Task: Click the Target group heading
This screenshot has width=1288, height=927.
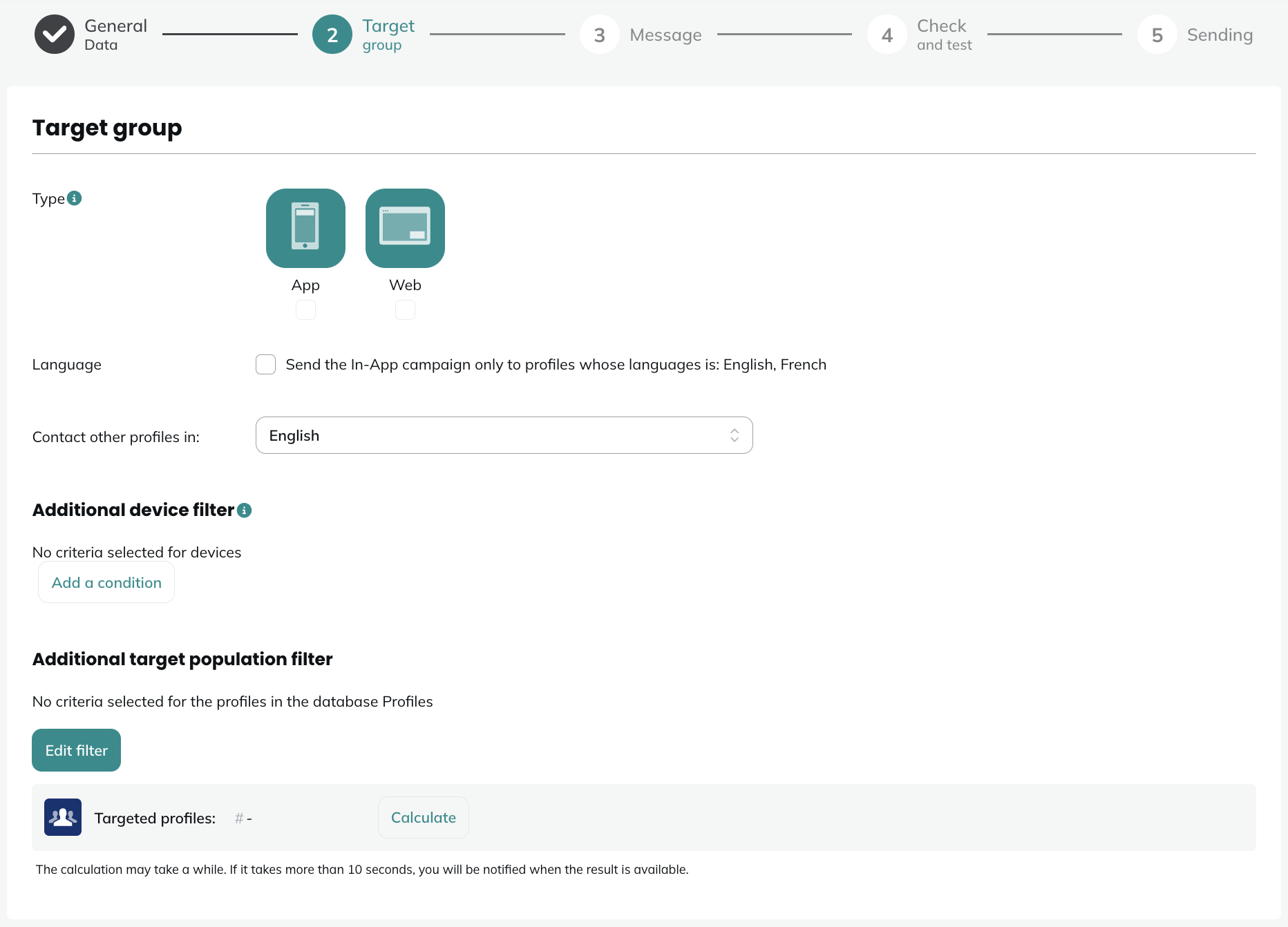Action: 107,128
